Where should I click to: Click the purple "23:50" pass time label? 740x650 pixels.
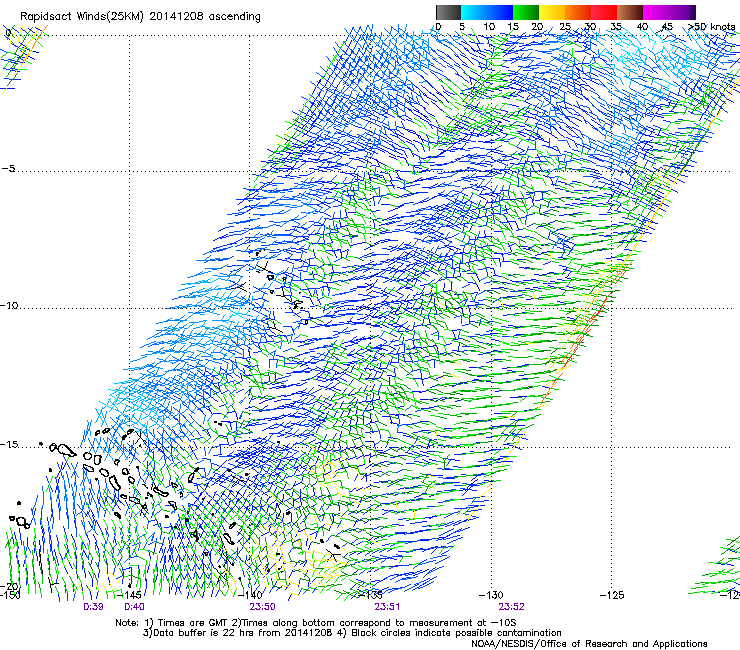point(262,607)
